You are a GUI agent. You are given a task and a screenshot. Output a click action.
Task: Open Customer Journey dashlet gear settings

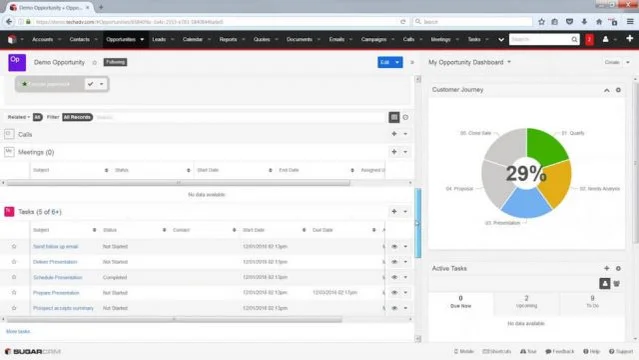[x=618, y=90]
